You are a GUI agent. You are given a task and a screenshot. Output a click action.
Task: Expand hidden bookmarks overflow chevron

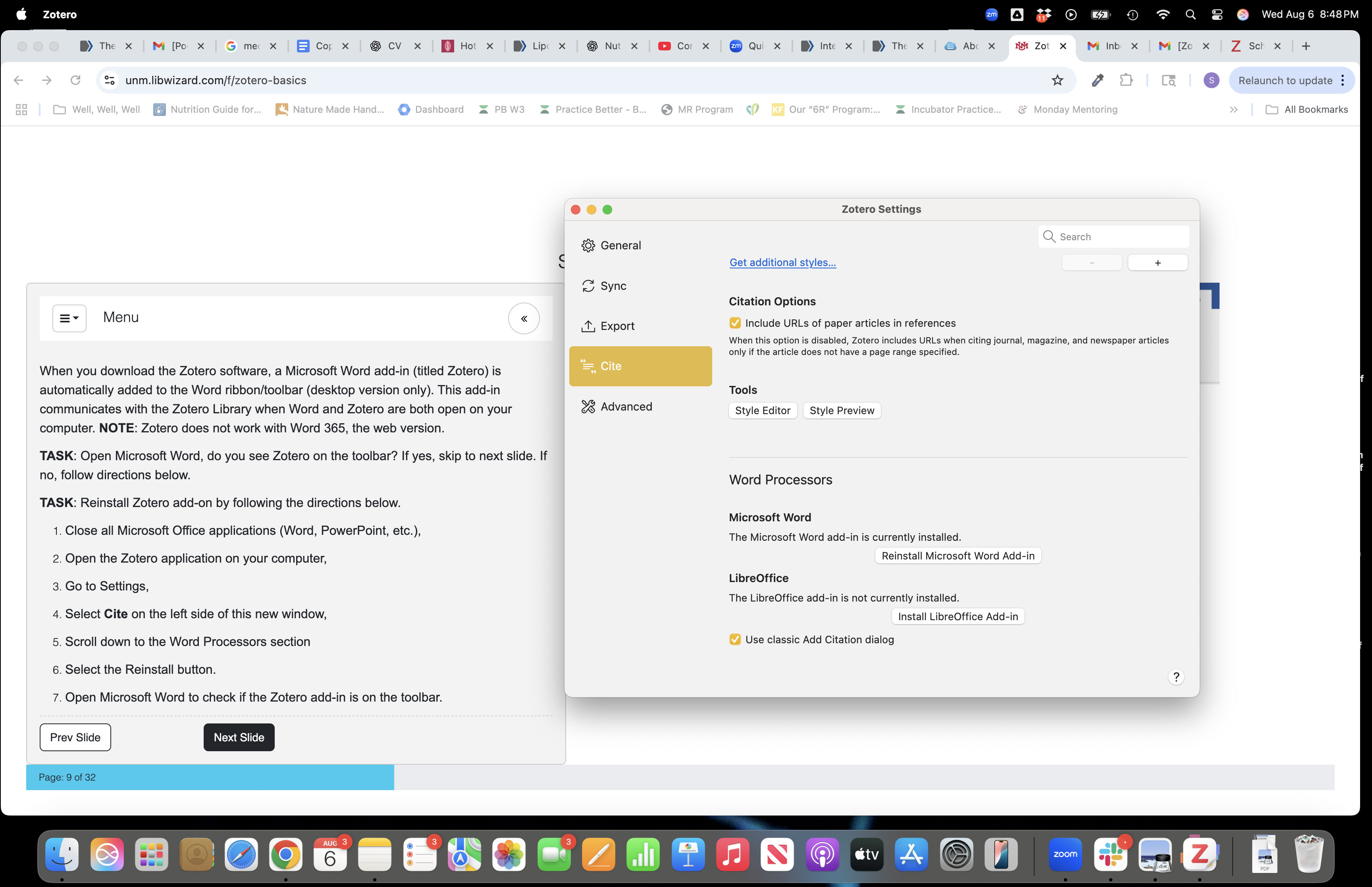point(1233,110)
